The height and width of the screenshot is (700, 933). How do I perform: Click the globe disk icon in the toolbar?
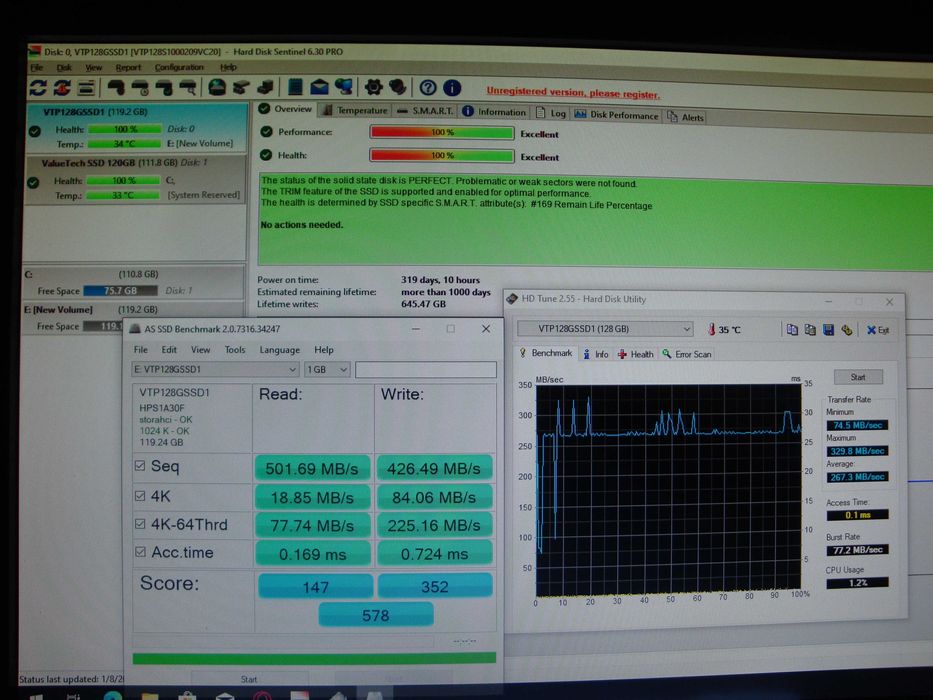tap(217, 88)
